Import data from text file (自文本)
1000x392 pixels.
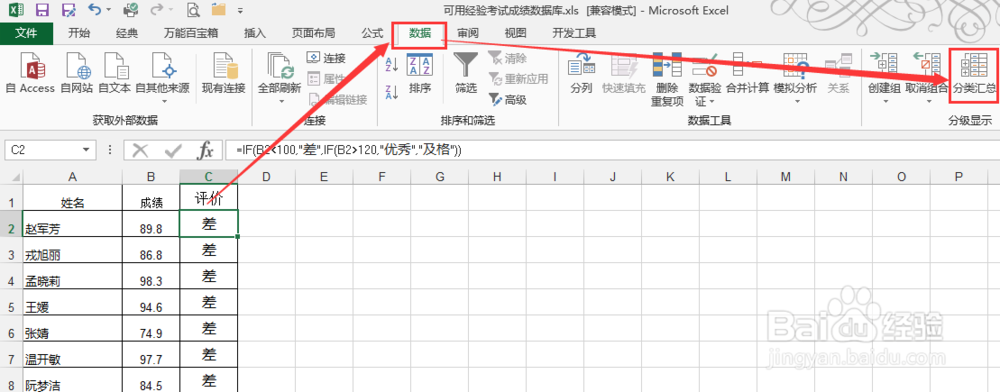click(114, 74)
